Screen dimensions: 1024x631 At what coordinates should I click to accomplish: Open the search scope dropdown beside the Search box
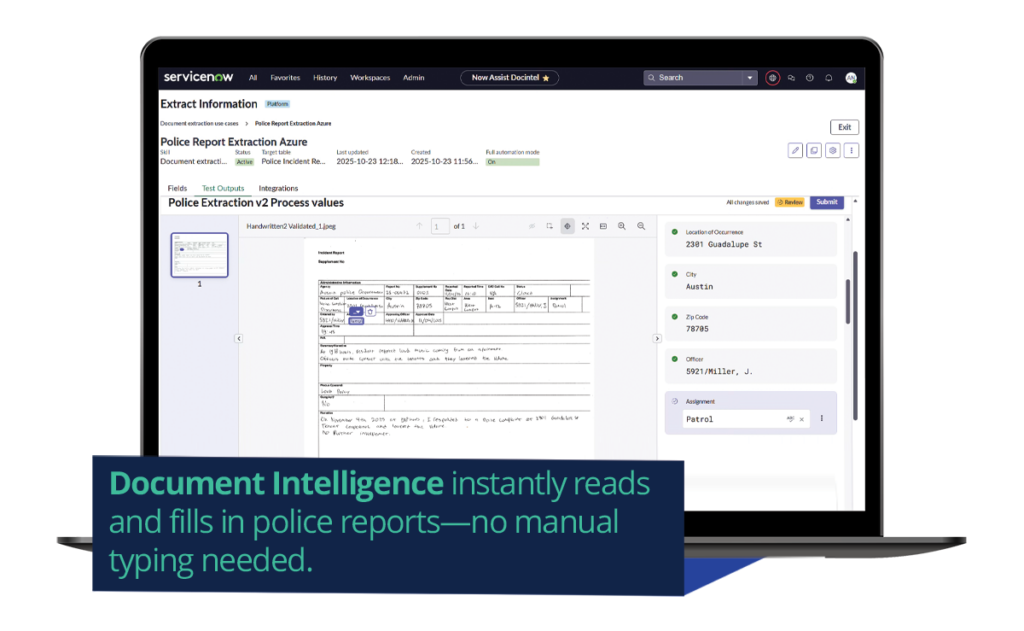(749, 77)
